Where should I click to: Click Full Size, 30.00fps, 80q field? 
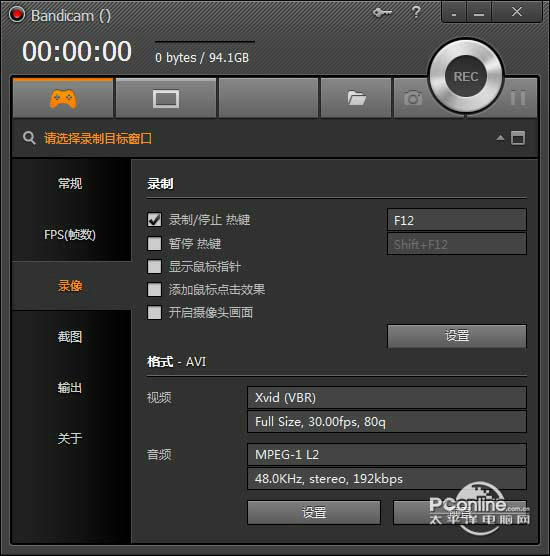pyautogui.click(x=387, y=422)
